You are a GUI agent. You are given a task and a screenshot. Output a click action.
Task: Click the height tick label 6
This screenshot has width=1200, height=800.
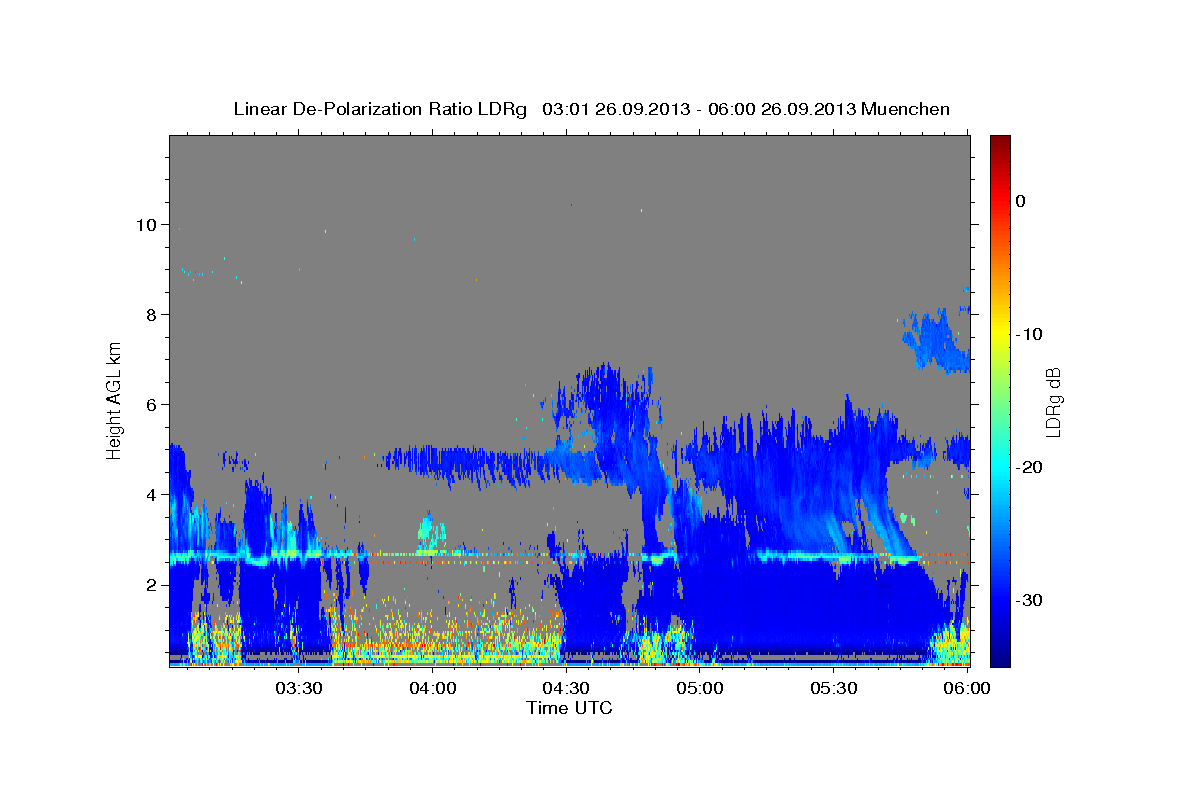point(152,404)
